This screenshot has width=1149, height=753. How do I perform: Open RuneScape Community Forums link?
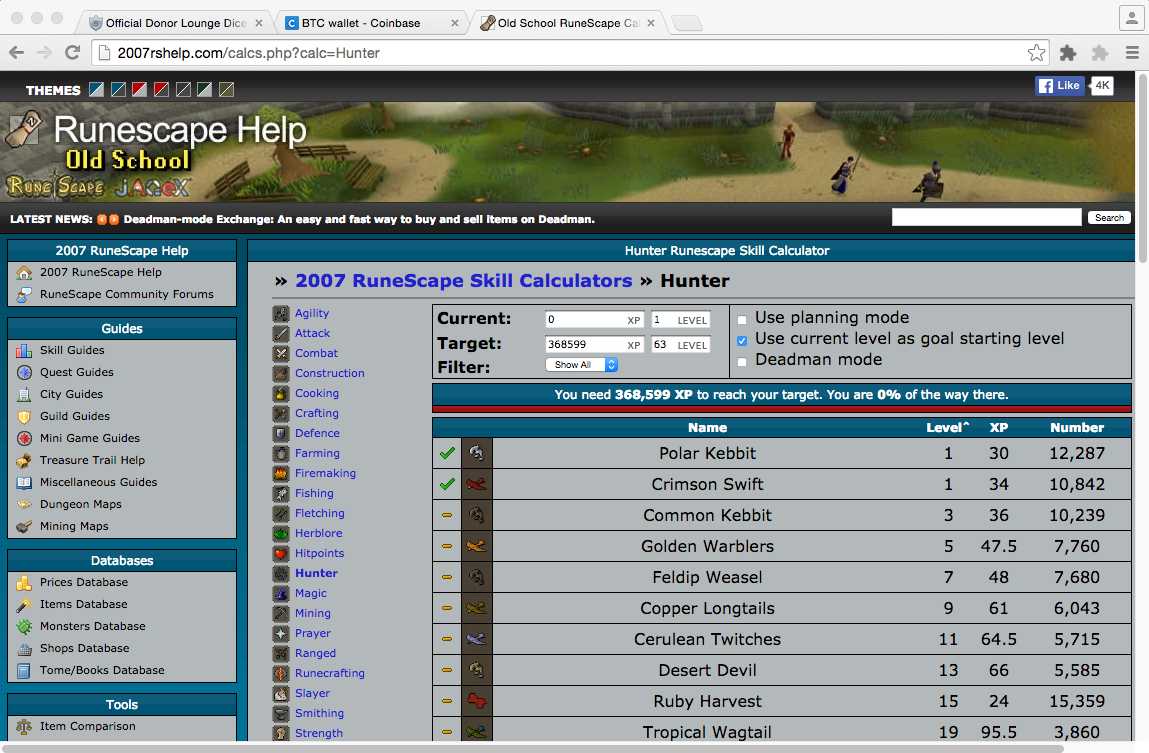(126, 294)
